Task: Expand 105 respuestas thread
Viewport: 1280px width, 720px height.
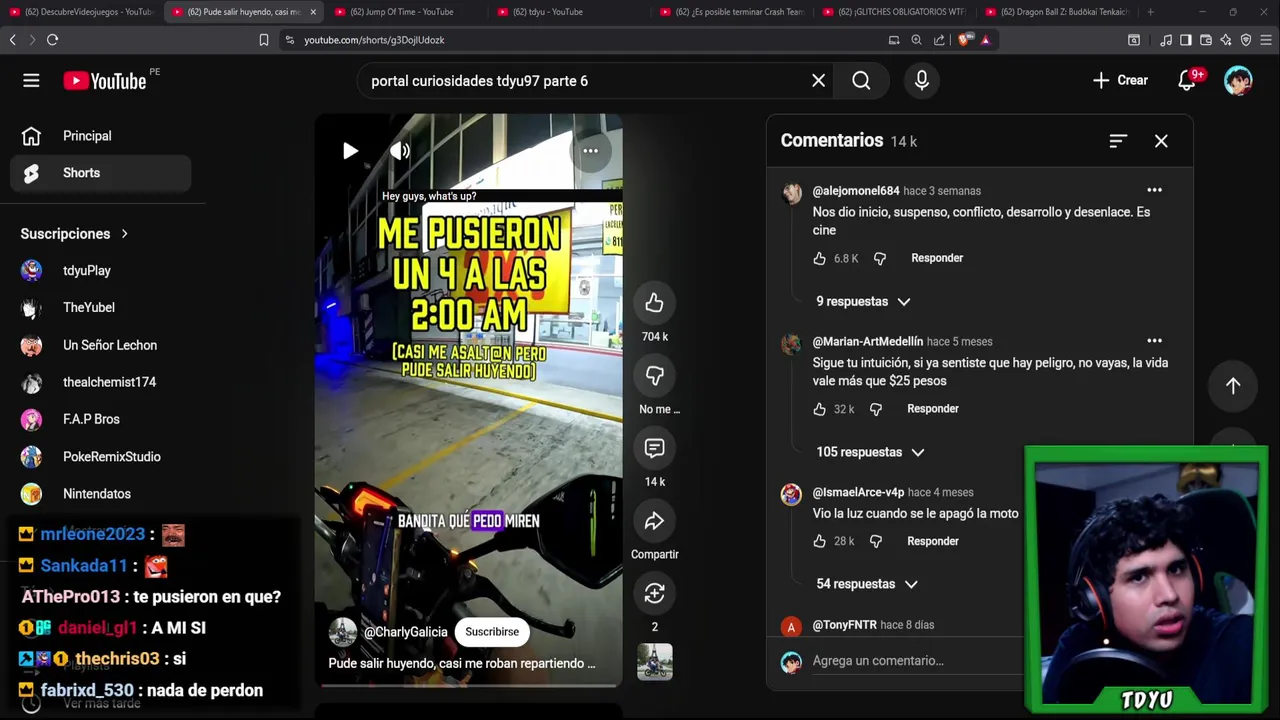Action: tap(870, 452)
